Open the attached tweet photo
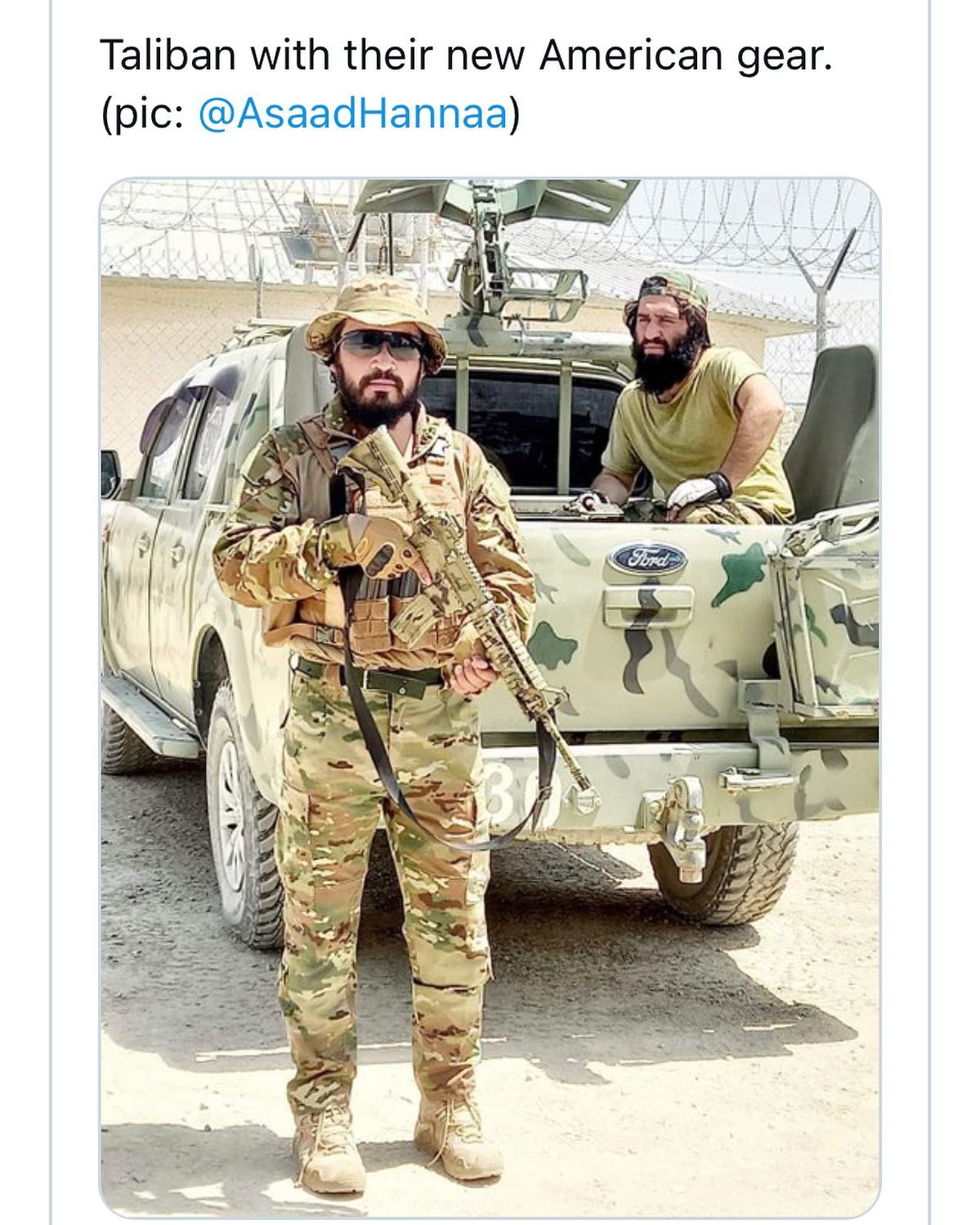Screen dimensions: 980x1225 (490, 697)
